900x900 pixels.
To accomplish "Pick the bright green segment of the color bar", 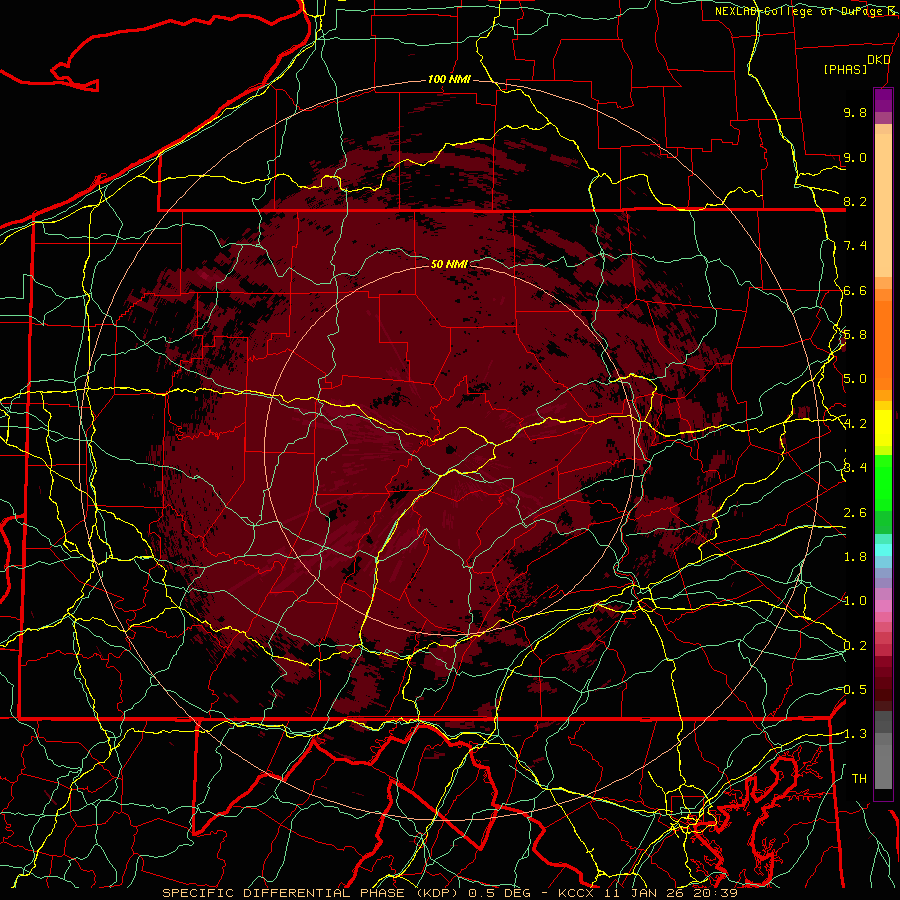I will [883, 482].
